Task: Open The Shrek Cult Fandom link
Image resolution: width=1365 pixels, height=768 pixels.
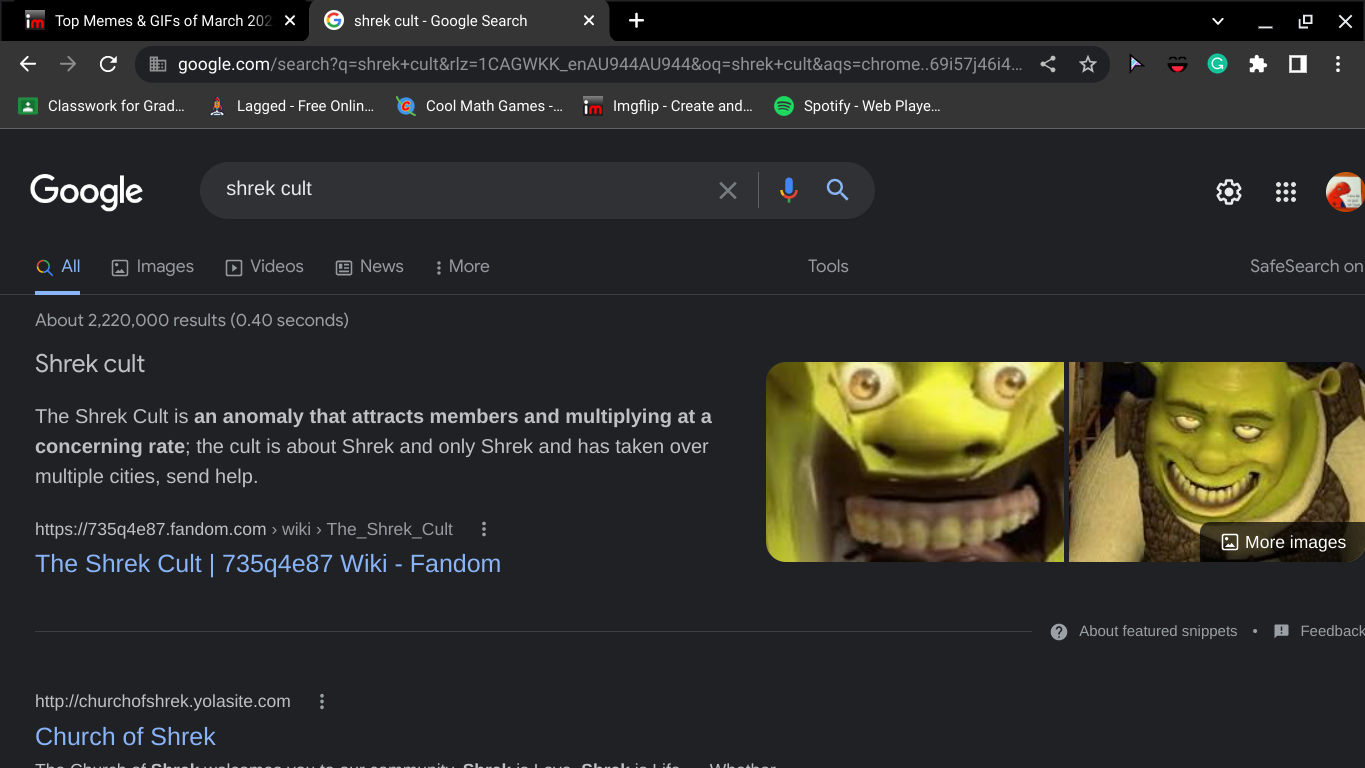Action: (x=268, y=564)
